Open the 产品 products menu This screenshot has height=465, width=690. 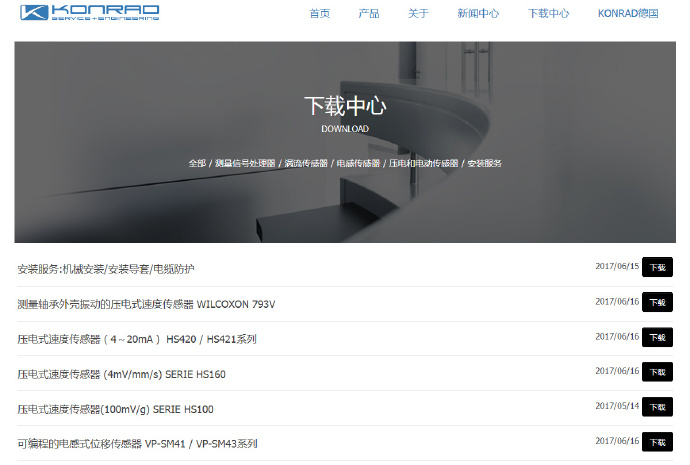369,14
